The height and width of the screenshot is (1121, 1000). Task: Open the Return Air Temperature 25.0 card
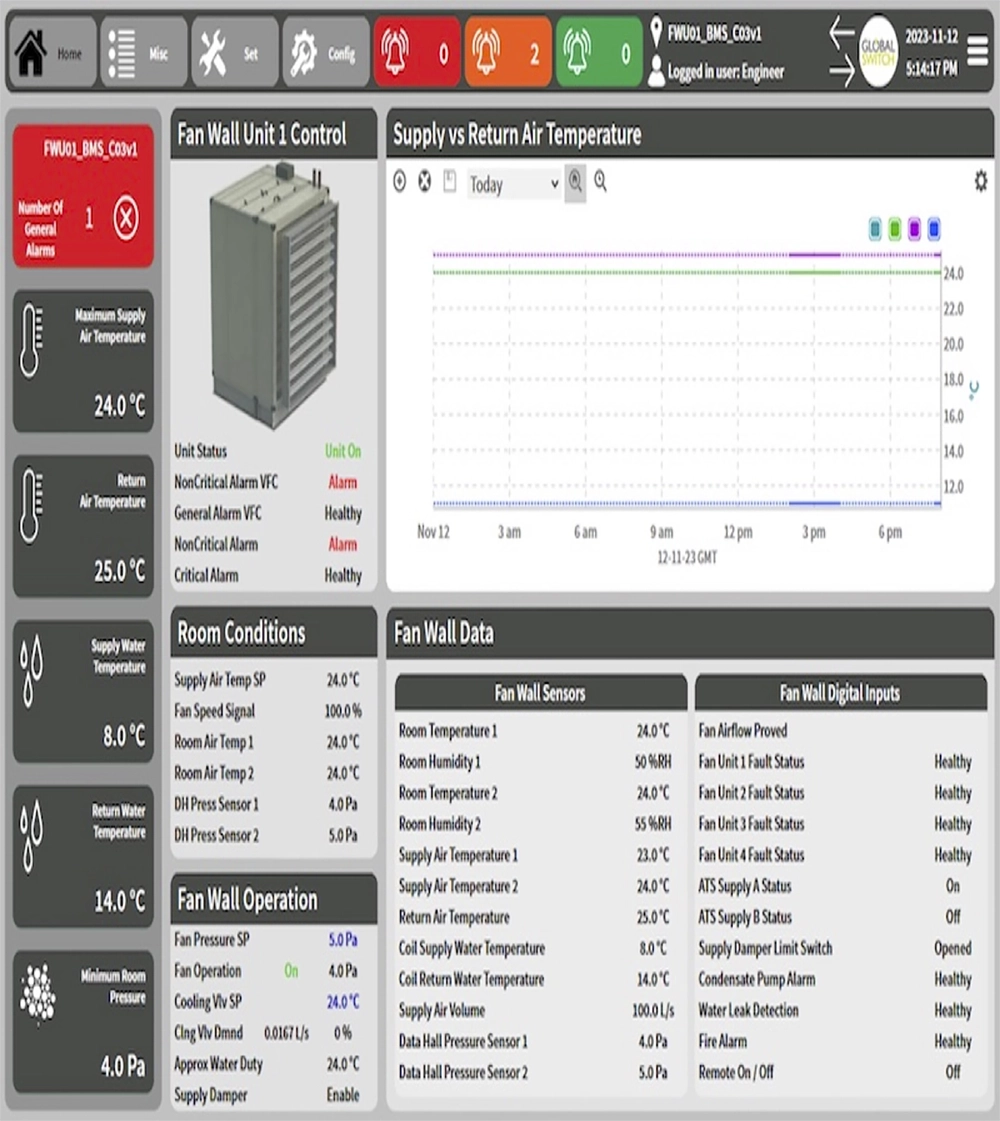[x=84, y=526]
